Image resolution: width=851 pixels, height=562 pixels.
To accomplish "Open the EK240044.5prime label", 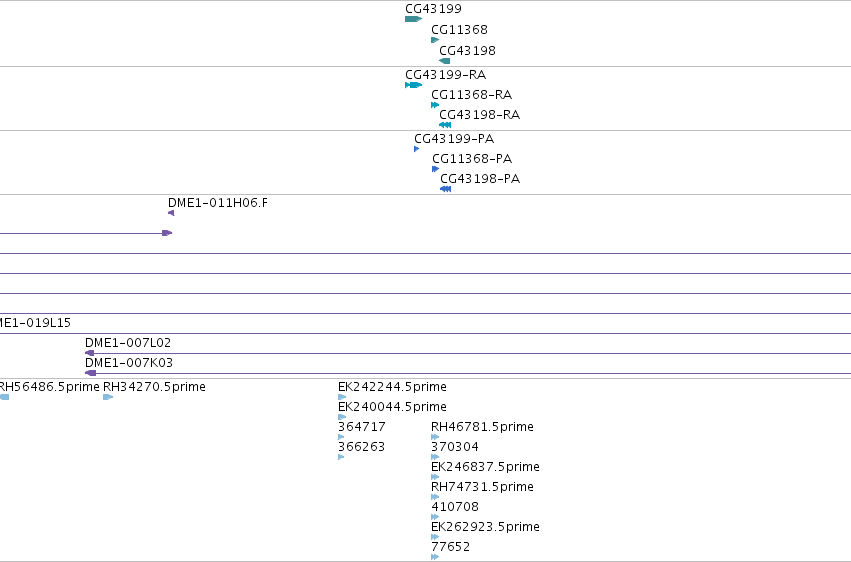I will (392, 407).
